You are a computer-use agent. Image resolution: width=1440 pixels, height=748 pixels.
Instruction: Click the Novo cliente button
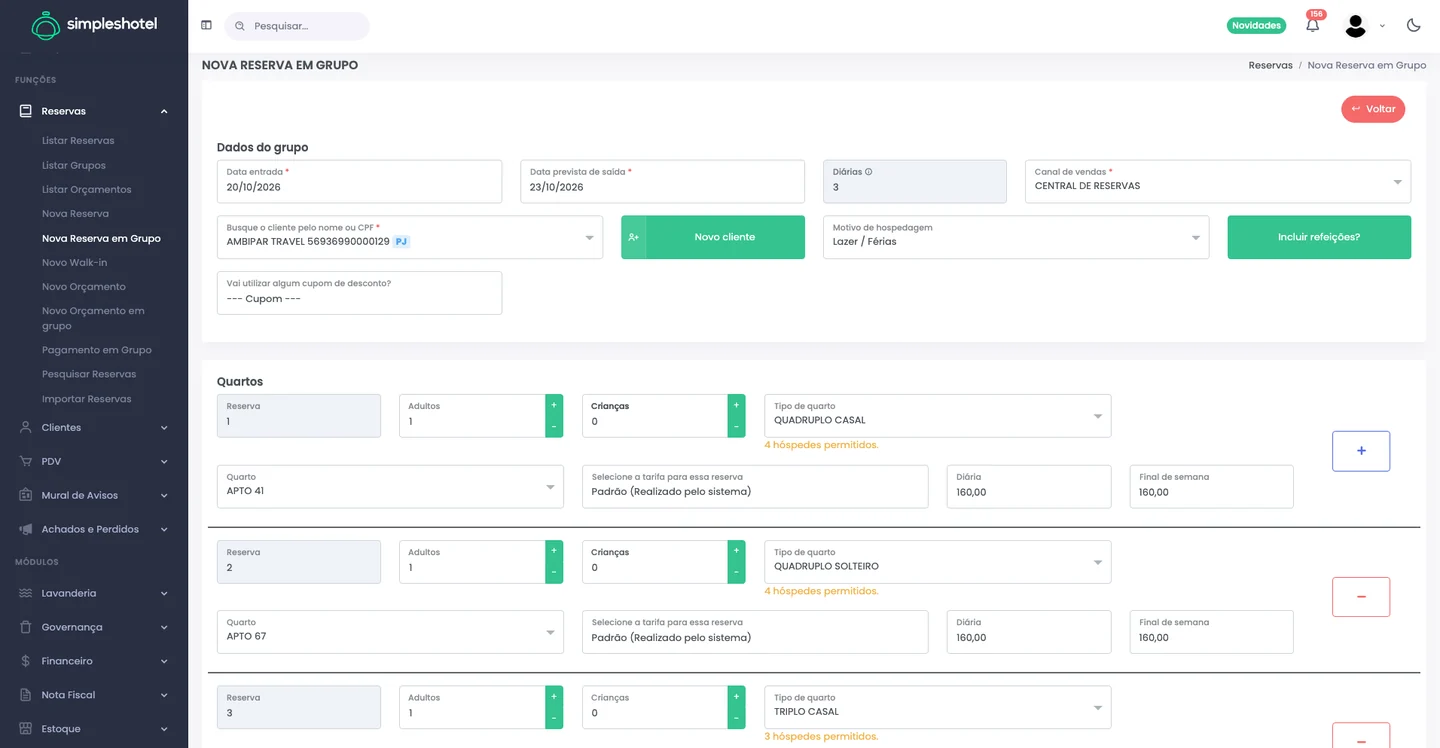[x=713, y=237]
